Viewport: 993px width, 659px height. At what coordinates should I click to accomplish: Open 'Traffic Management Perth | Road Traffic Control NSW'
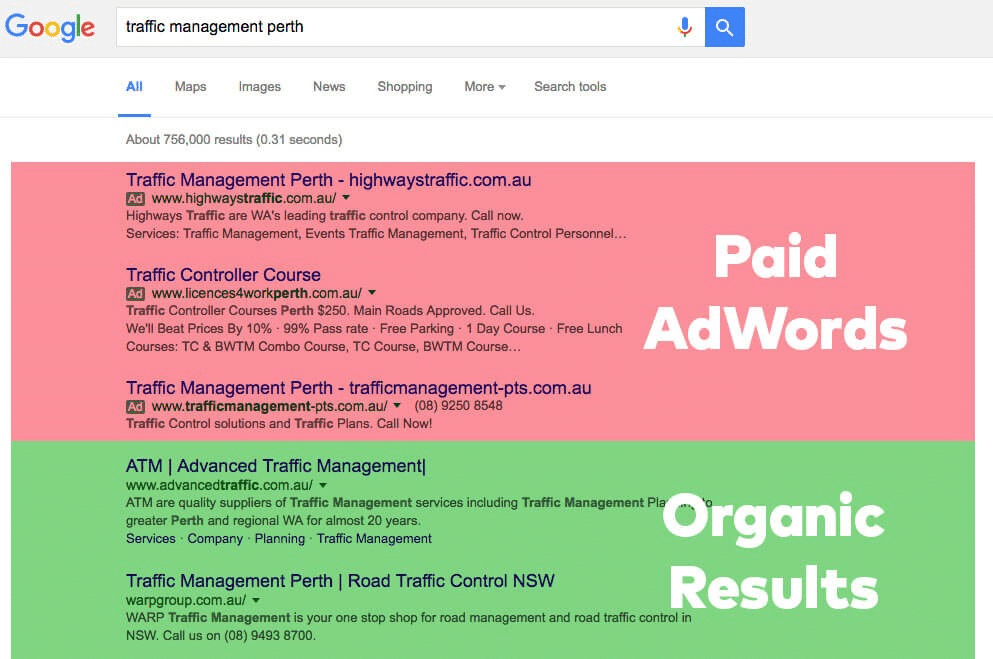click(340, 581)
